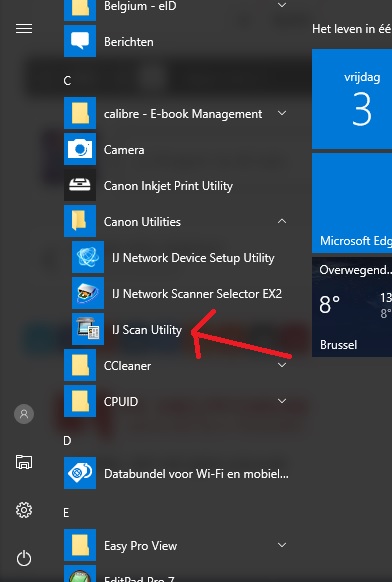Click the Easy Pro View label
The width and height of the screenshot is (392, 582).
click(140, 546)
